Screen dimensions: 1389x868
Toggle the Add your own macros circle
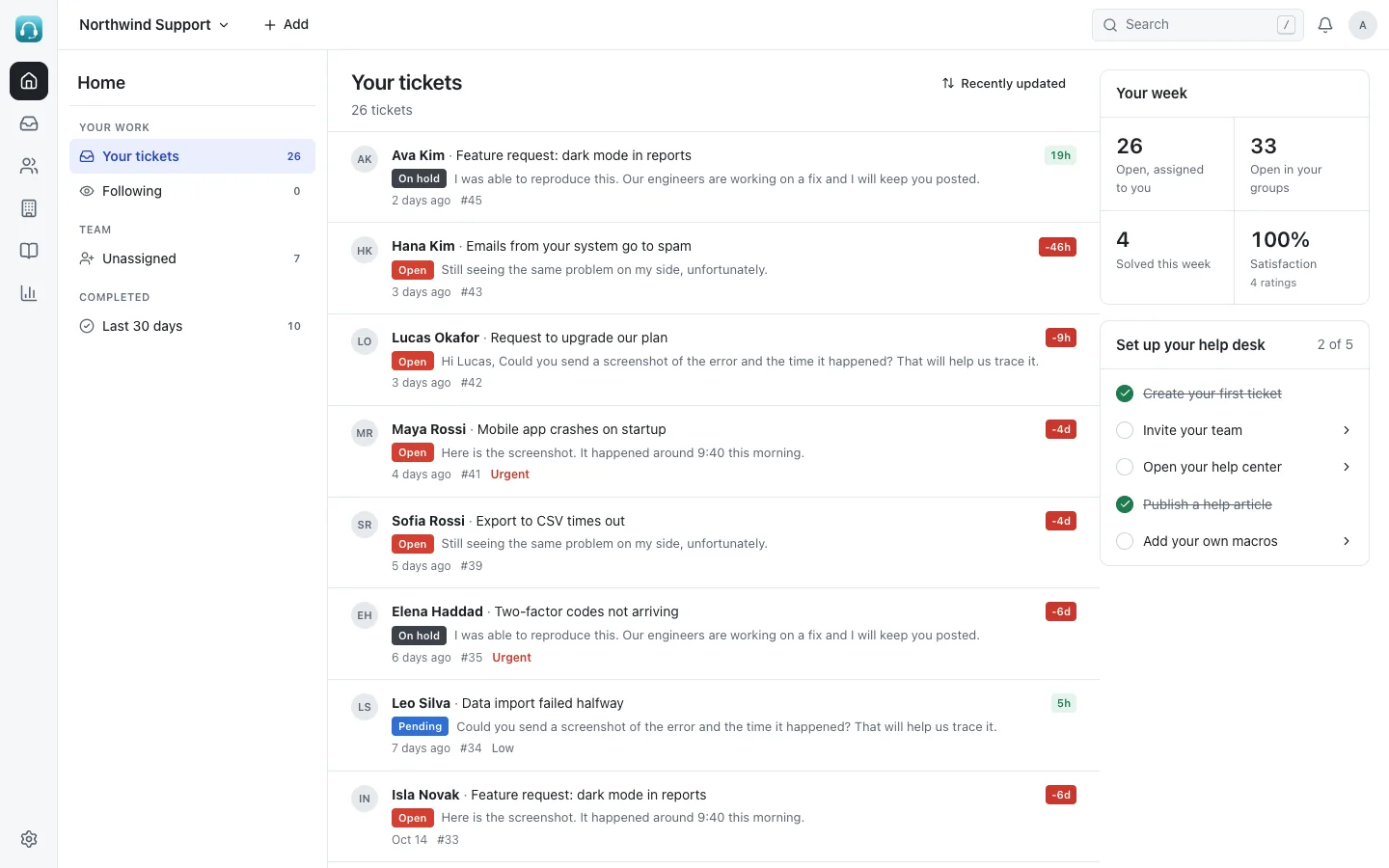pos(1125,541)
